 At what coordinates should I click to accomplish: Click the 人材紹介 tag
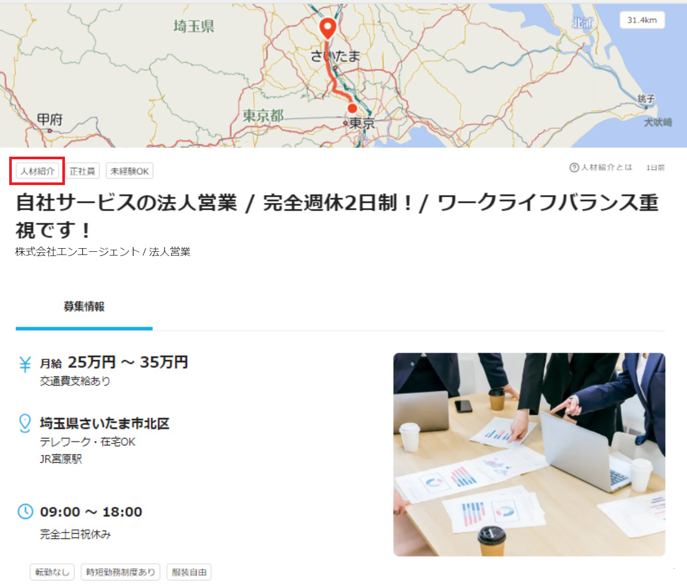(x=38, y=171)
